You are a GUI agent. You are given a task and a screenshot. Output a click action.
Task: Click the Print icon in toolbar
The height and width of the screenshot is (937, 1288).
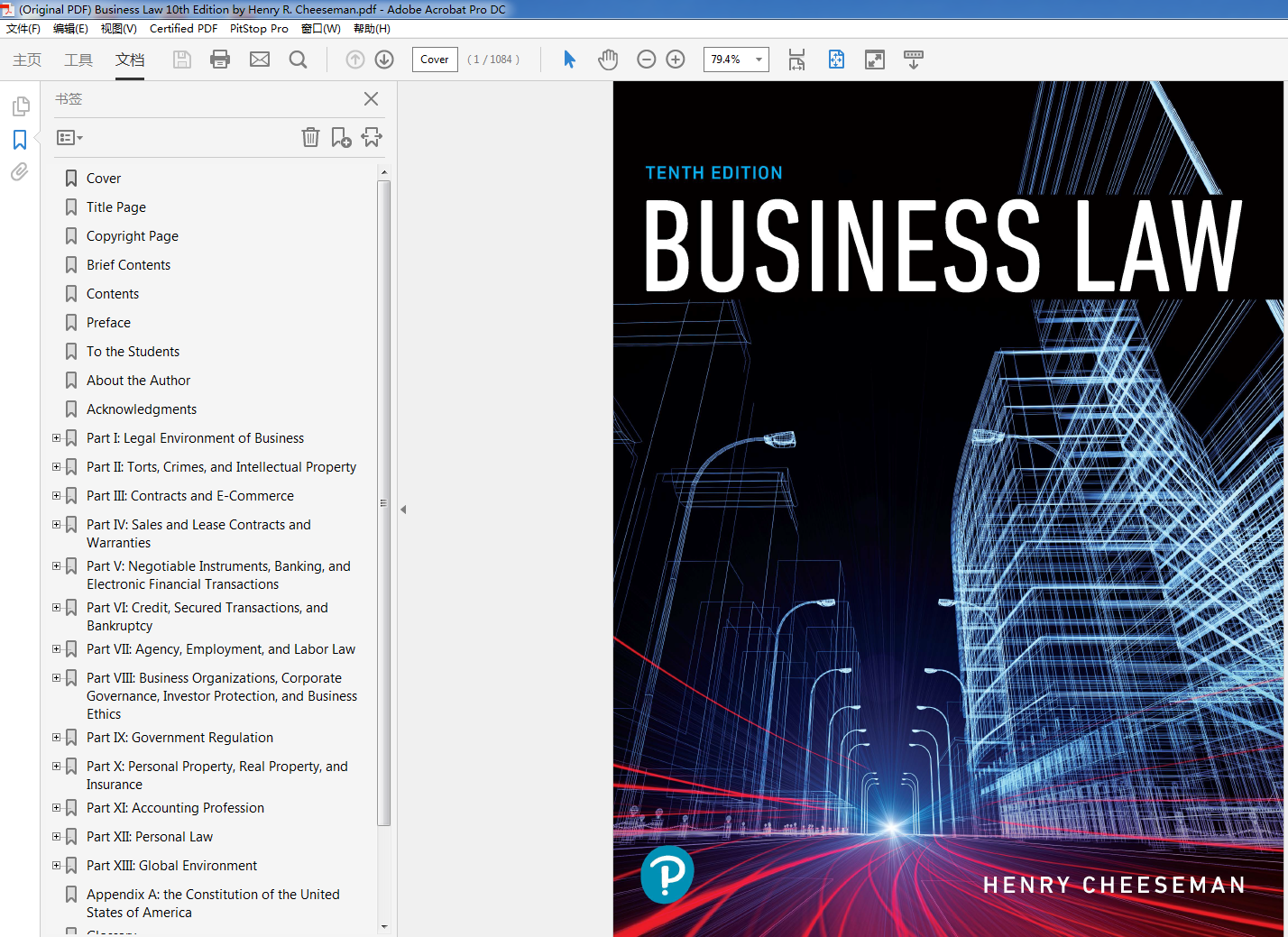coord(220,60)
